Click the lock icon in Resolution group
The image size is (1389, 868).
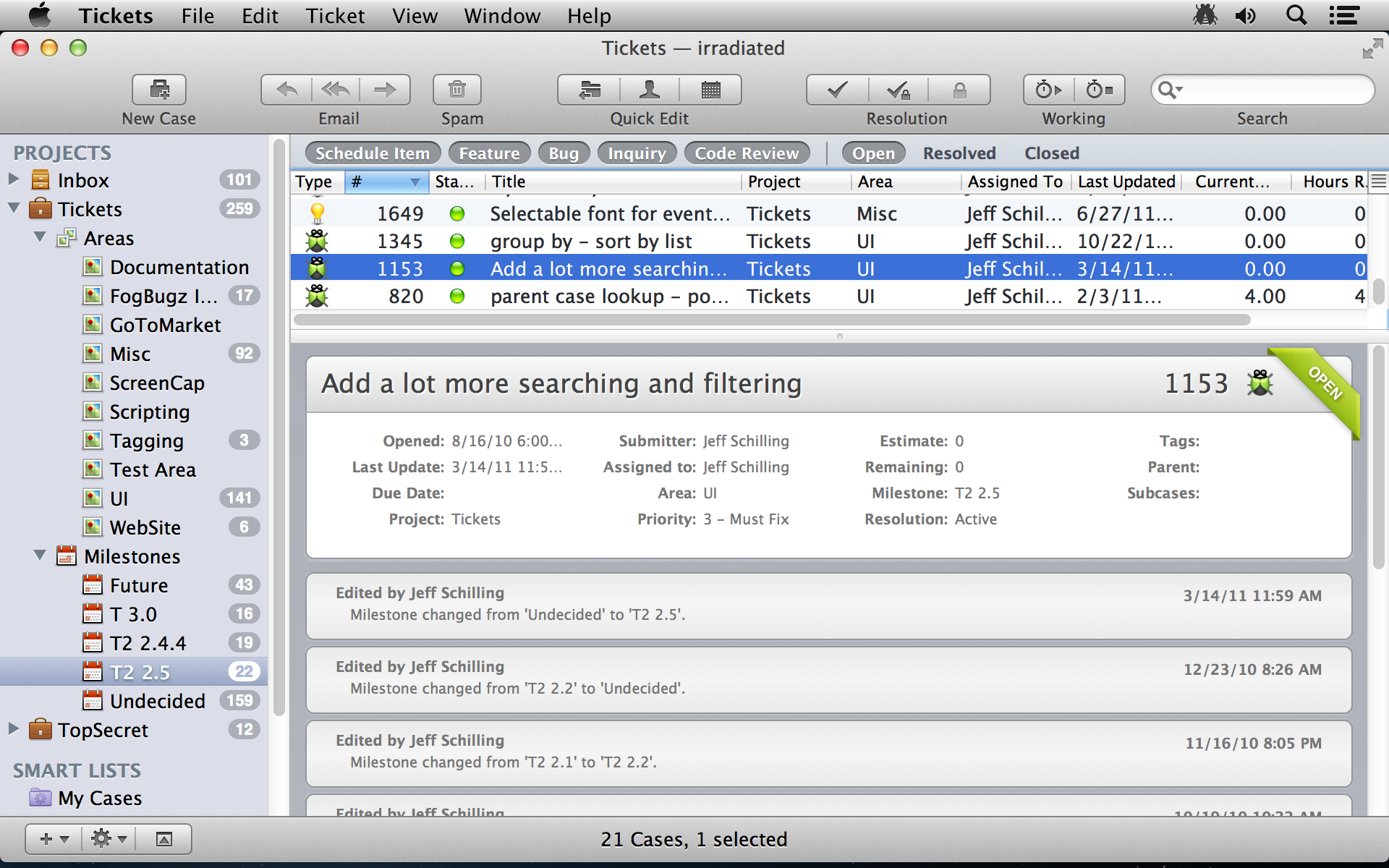tap(959, 90)
